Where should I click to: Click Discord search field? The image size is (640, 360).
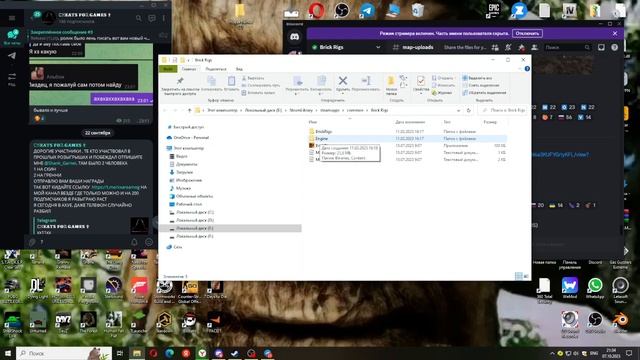click(x=567, y=48)
